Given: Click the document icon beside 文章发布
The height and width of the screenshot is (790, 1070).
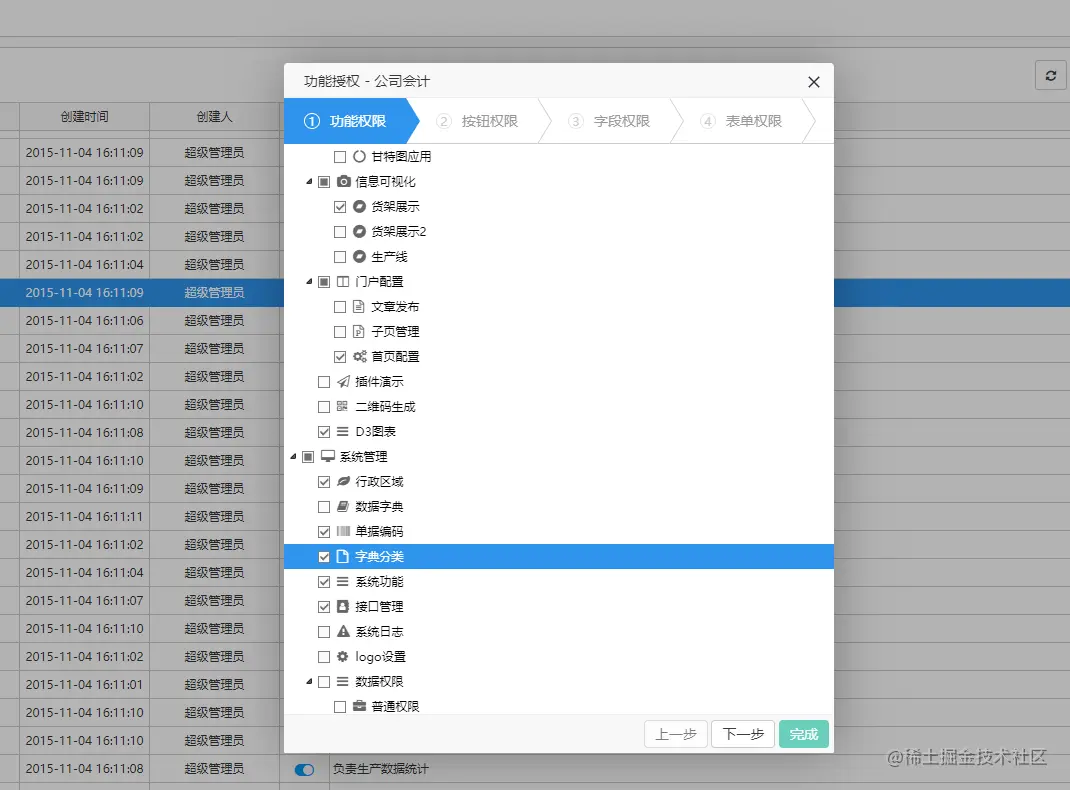Looking at the screenshot, I should tap(359, 306).
